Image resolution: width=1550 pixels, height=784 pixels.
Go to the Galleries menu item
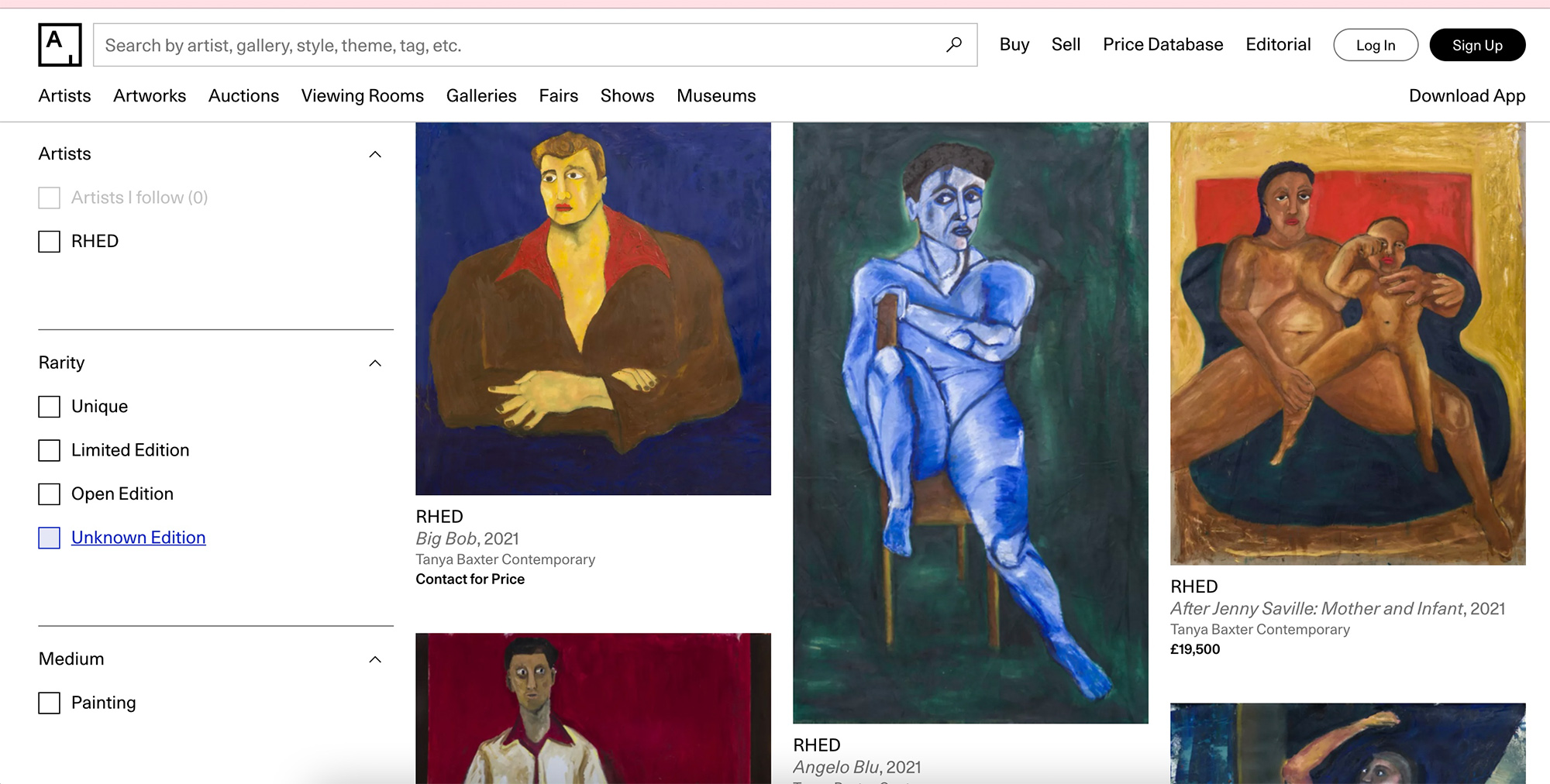tap(481, 96)
